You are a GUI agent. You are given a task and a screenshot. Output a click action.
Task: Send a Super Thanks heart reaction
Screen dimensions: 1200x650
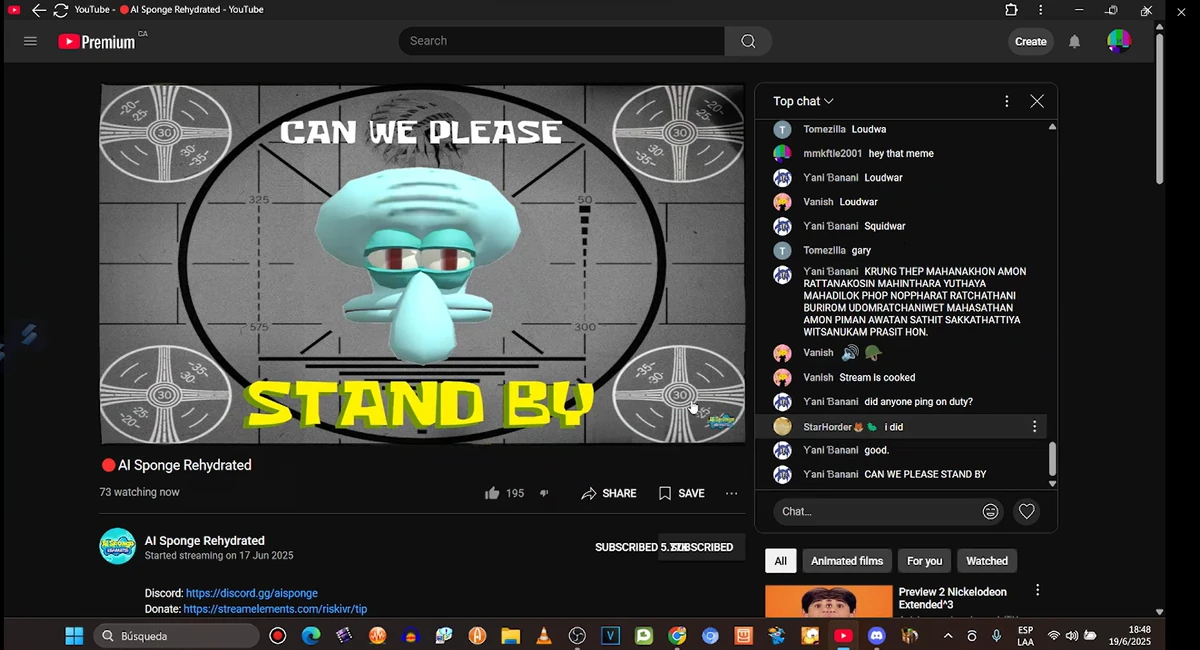click(x=1026, y=511)
